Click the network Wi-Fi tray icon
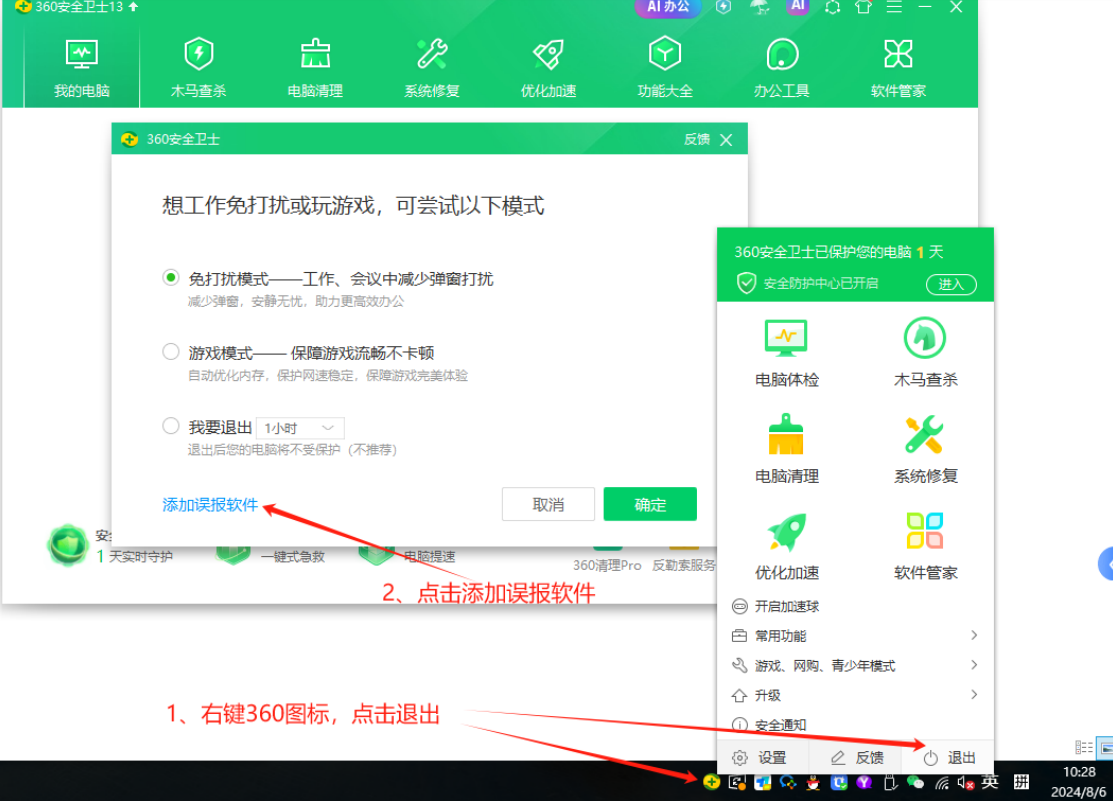 click(x=942, y=783)
